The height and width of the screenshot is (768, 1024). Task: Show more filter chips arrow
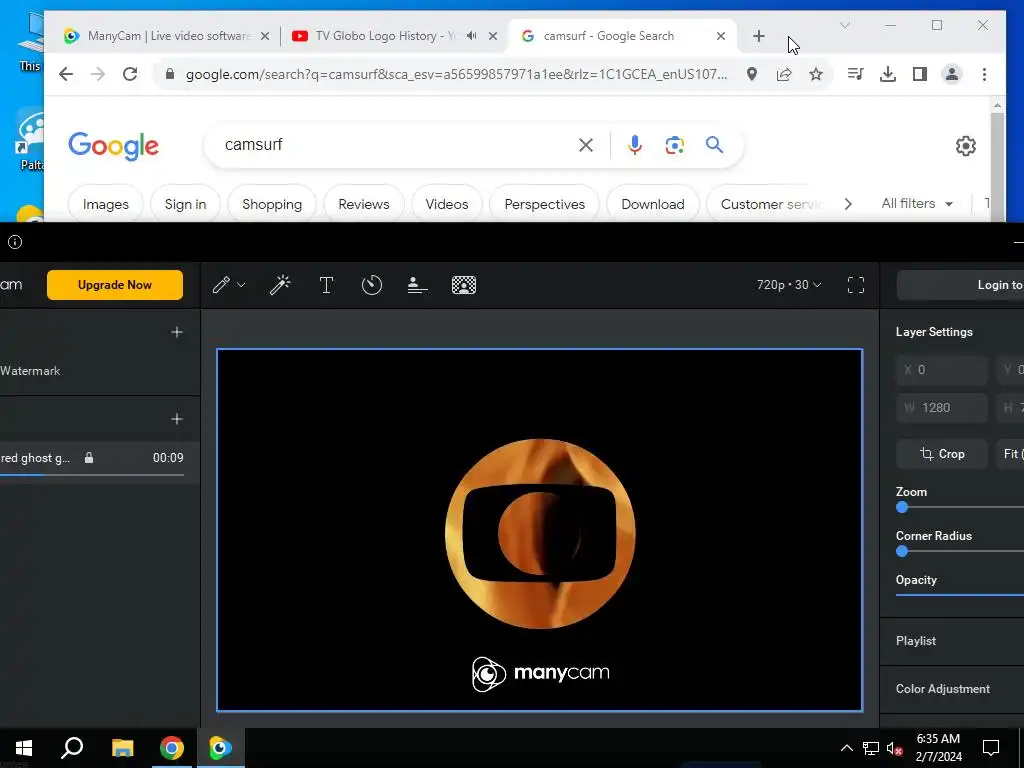click(848, 204)
